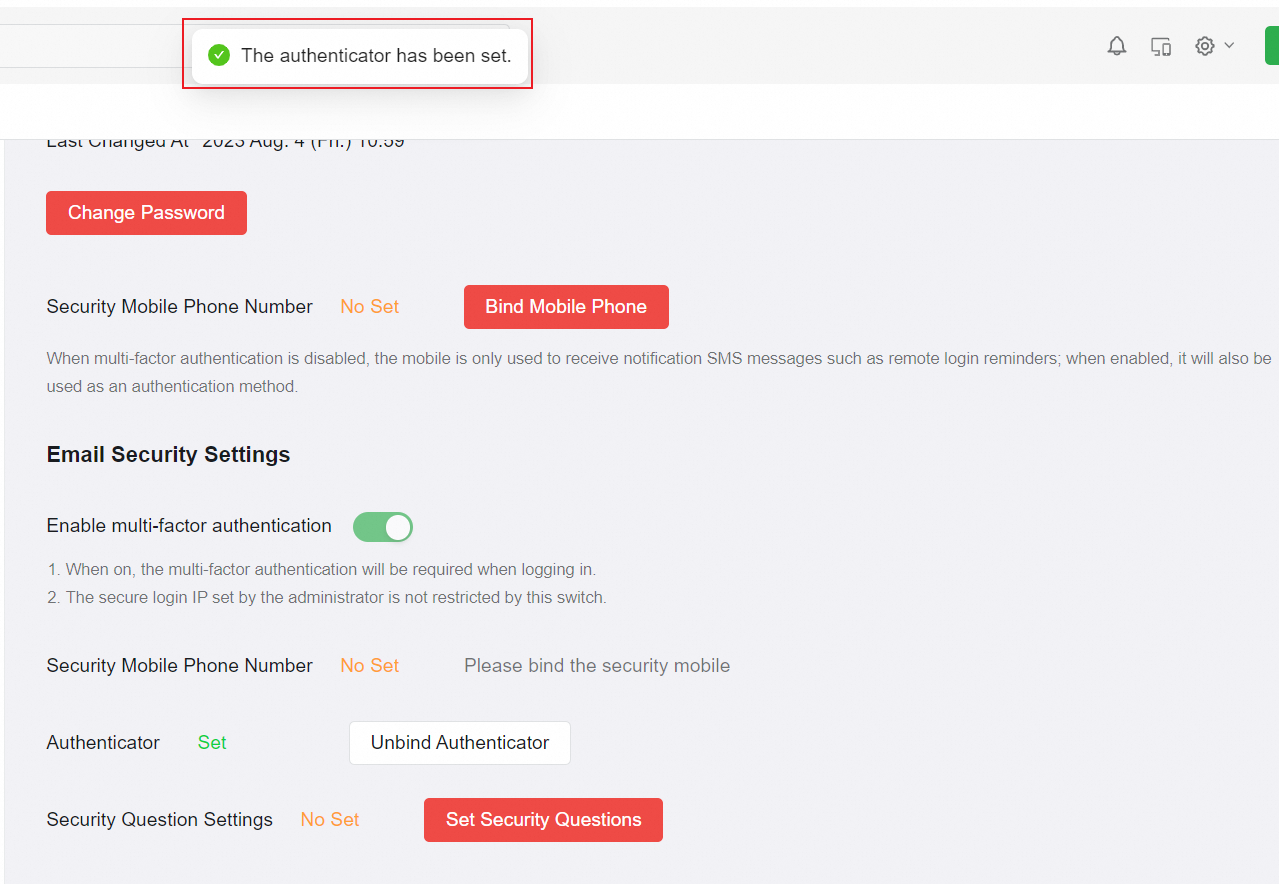Screen dimensions: 1279x884
Task: Toggle Enable multi-factor authentication switch
Action: click(x=383, y=527)
